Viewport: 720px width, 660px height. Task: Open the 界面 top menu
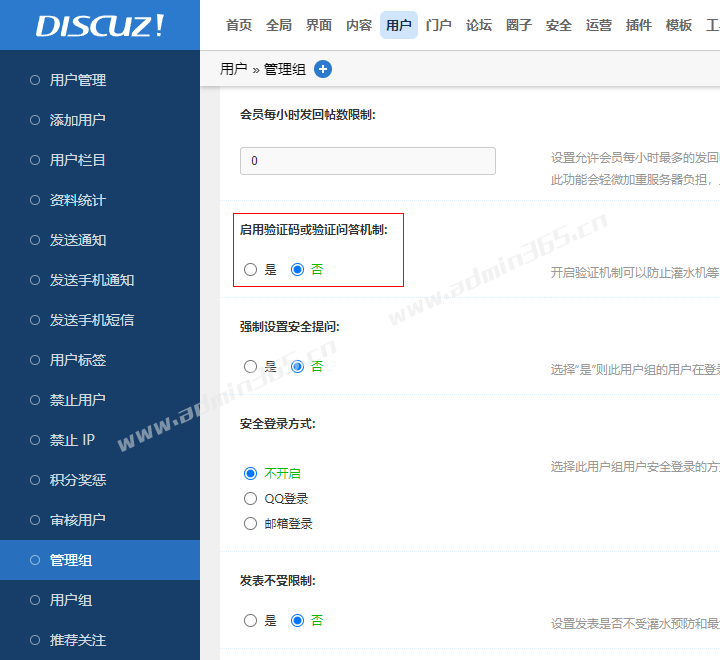click(x=319, y=25)
